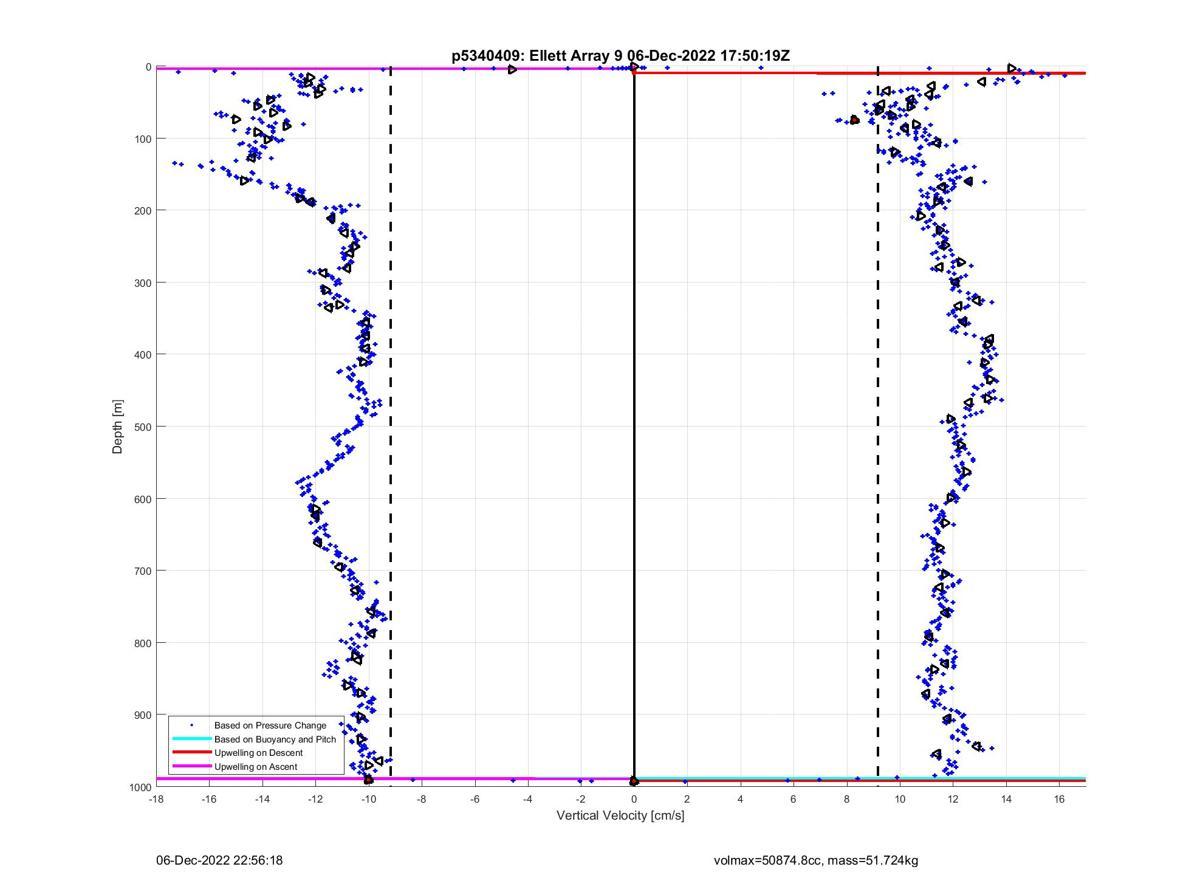The image size is (1200, 885).
Task: Click the red-filled marker near 75 m depth
Action: click(854, 119)
